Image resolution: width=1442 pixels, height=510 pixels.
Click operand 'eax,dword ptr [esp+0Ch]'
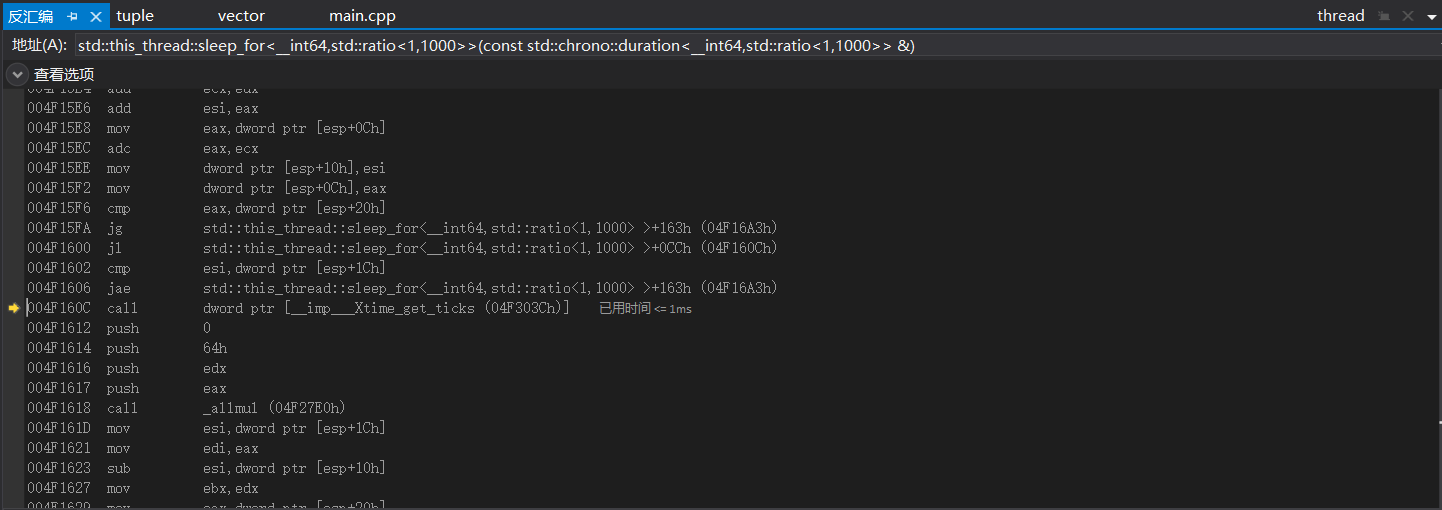click(294, 128)
